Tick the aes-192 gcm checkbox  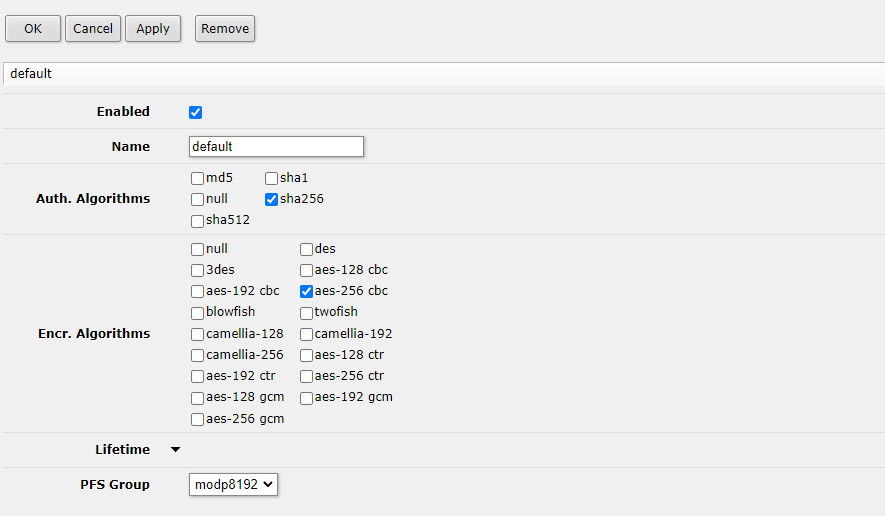[x=306, y=397]
